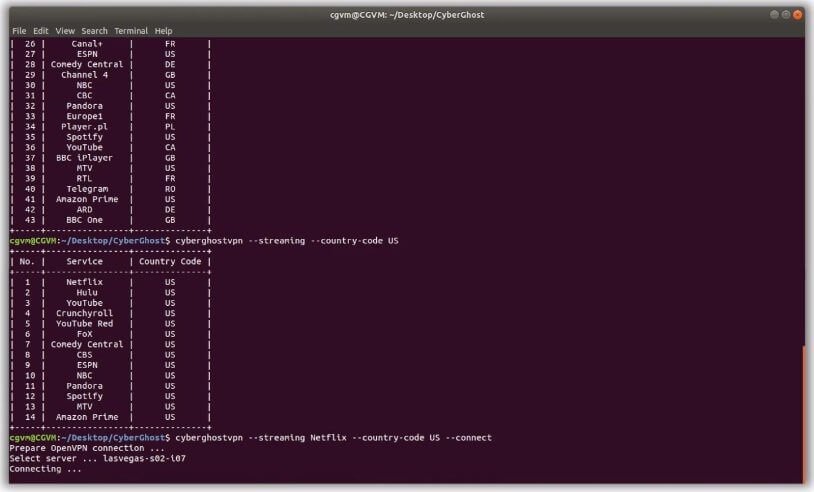The image size is (814, 492).
Task: Click the 'BBC iPlayer' entry
Action: (84, 158)
